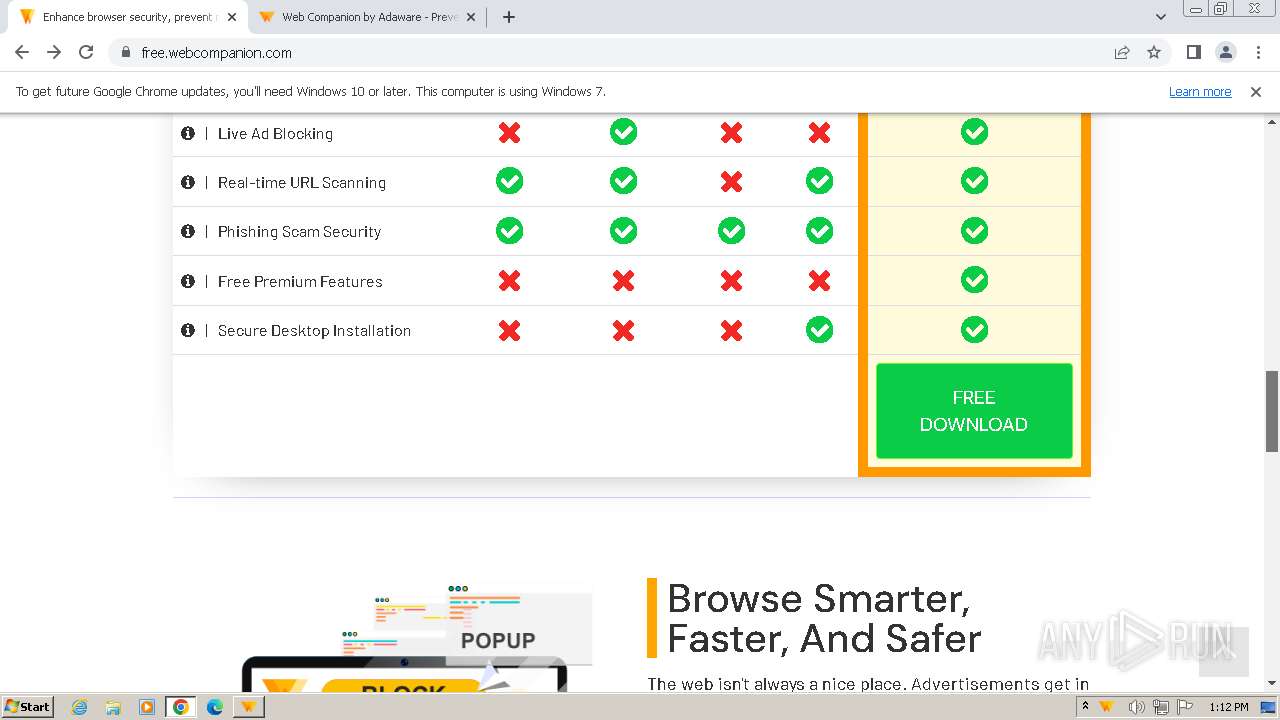Open Microsoft Edge from the taskbar

(215, 707)
